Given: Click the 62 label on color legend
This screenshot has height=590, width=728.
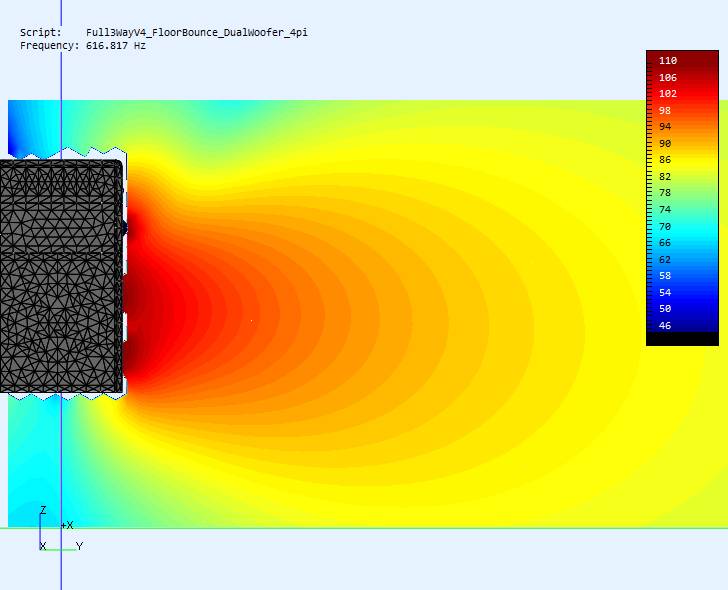Looking at the screenshot, I should point(665,259).
